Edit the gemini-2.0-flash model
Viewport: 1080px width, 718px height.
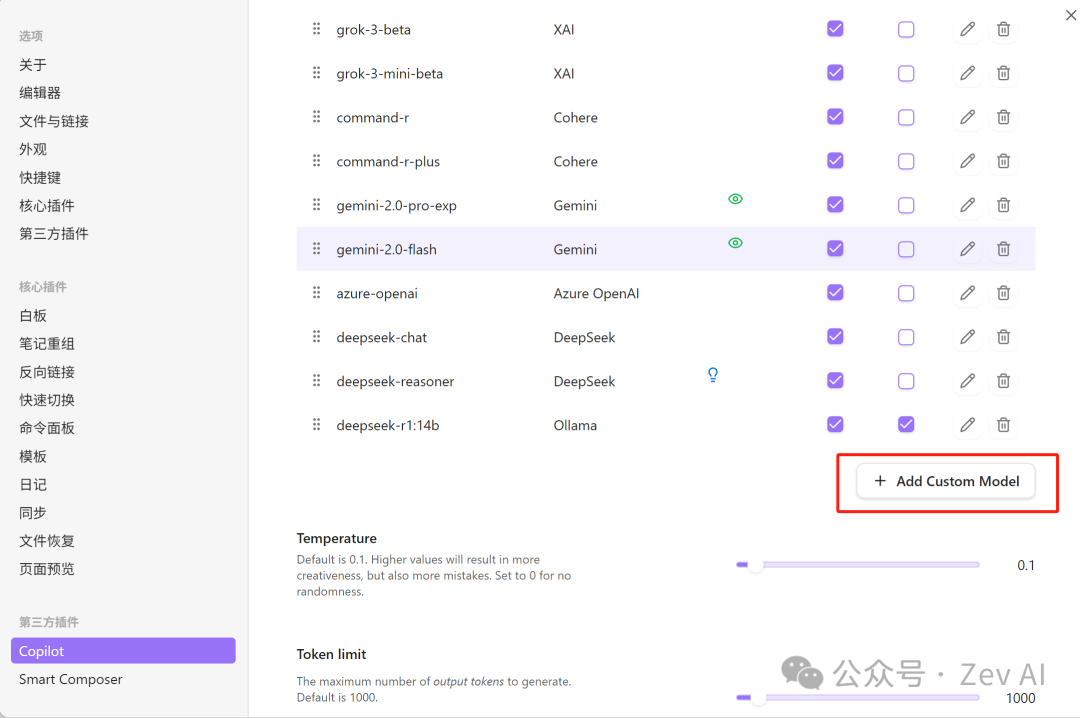[967, 249]
